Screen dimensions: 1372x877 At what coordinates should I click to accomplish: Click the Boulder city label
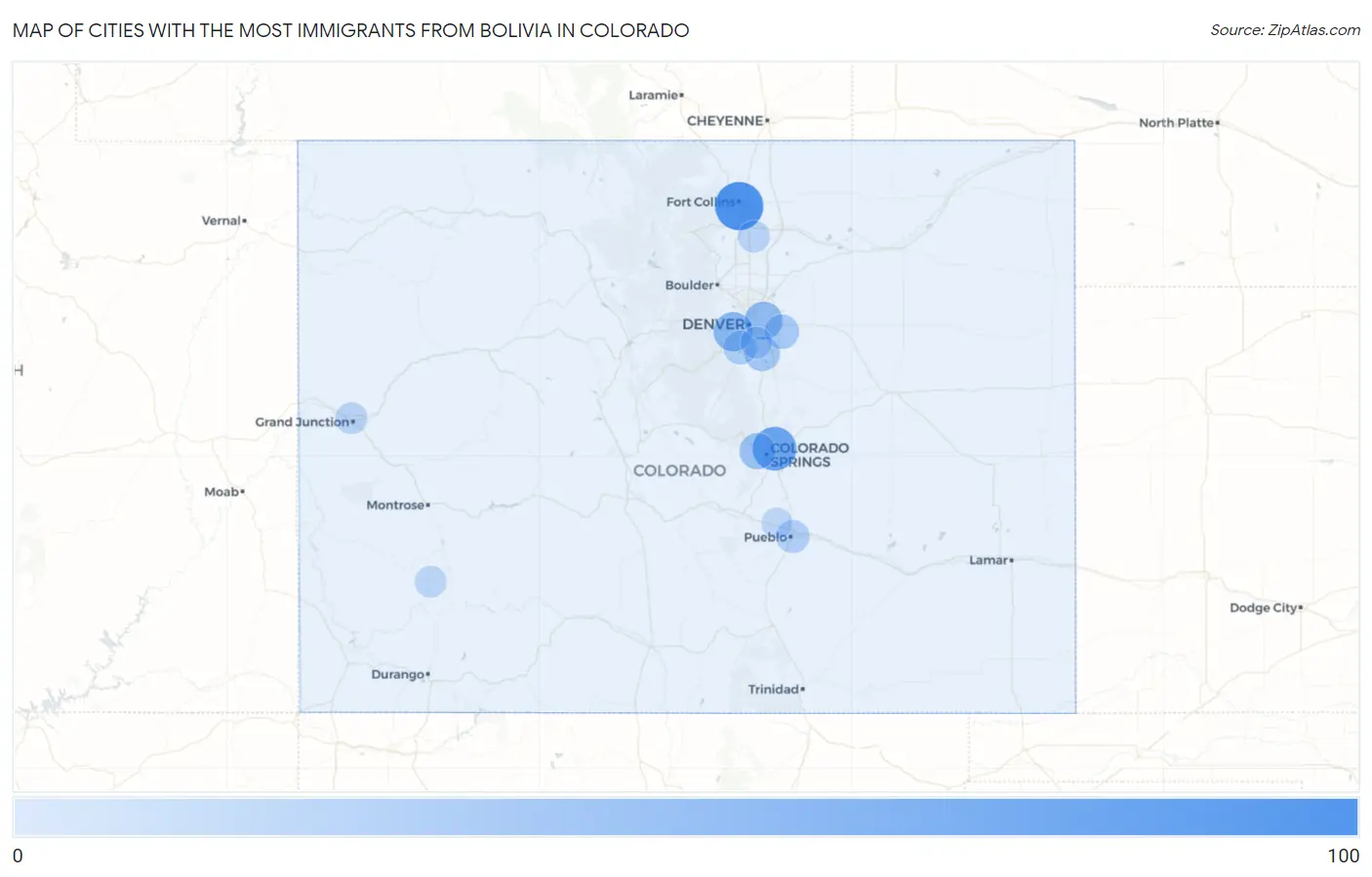(690, 285)
